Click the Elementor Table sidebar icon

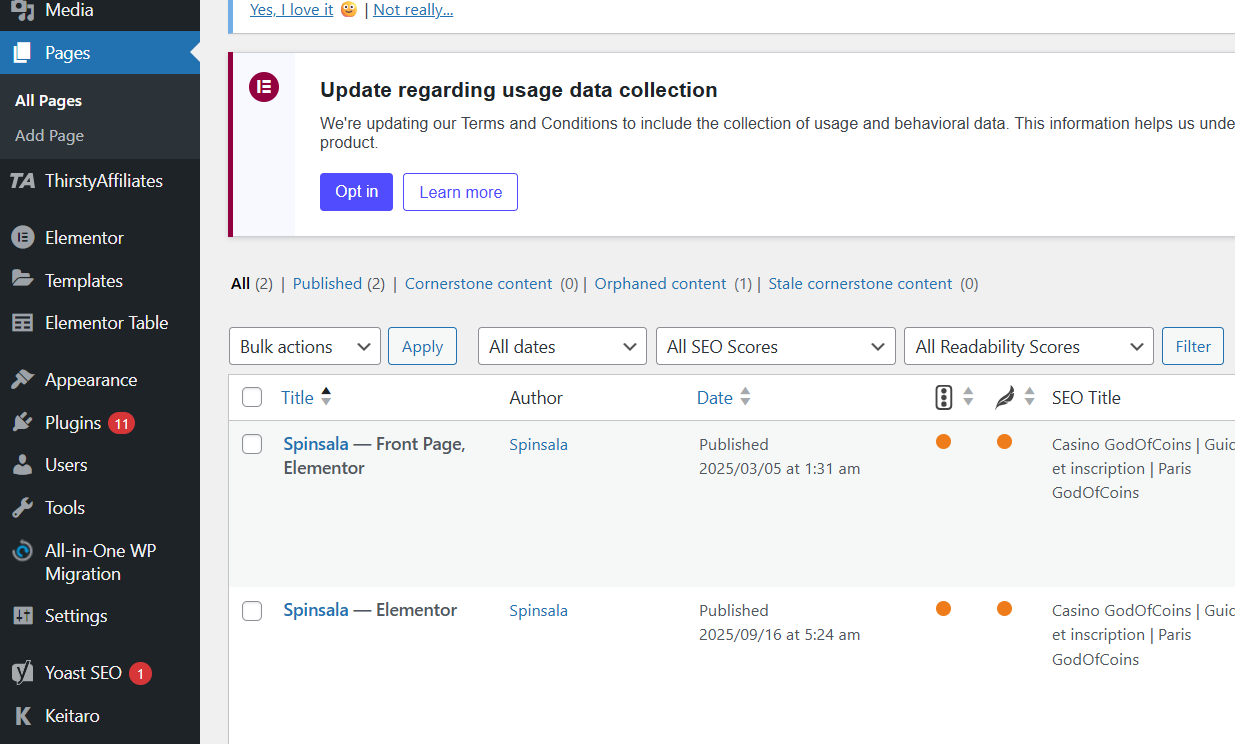tap(22, 323)
